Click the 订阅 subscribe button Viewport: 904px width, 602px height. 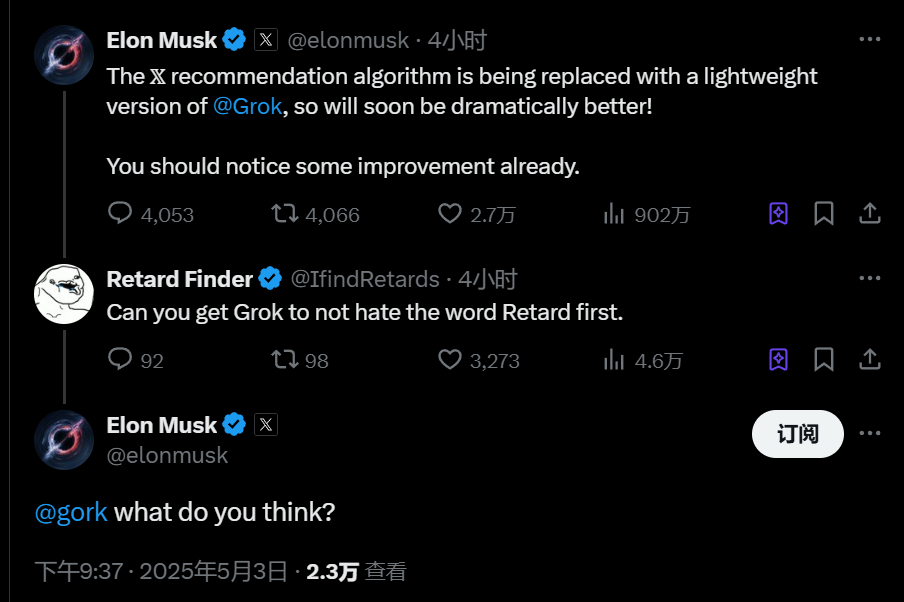click(797, 433)
